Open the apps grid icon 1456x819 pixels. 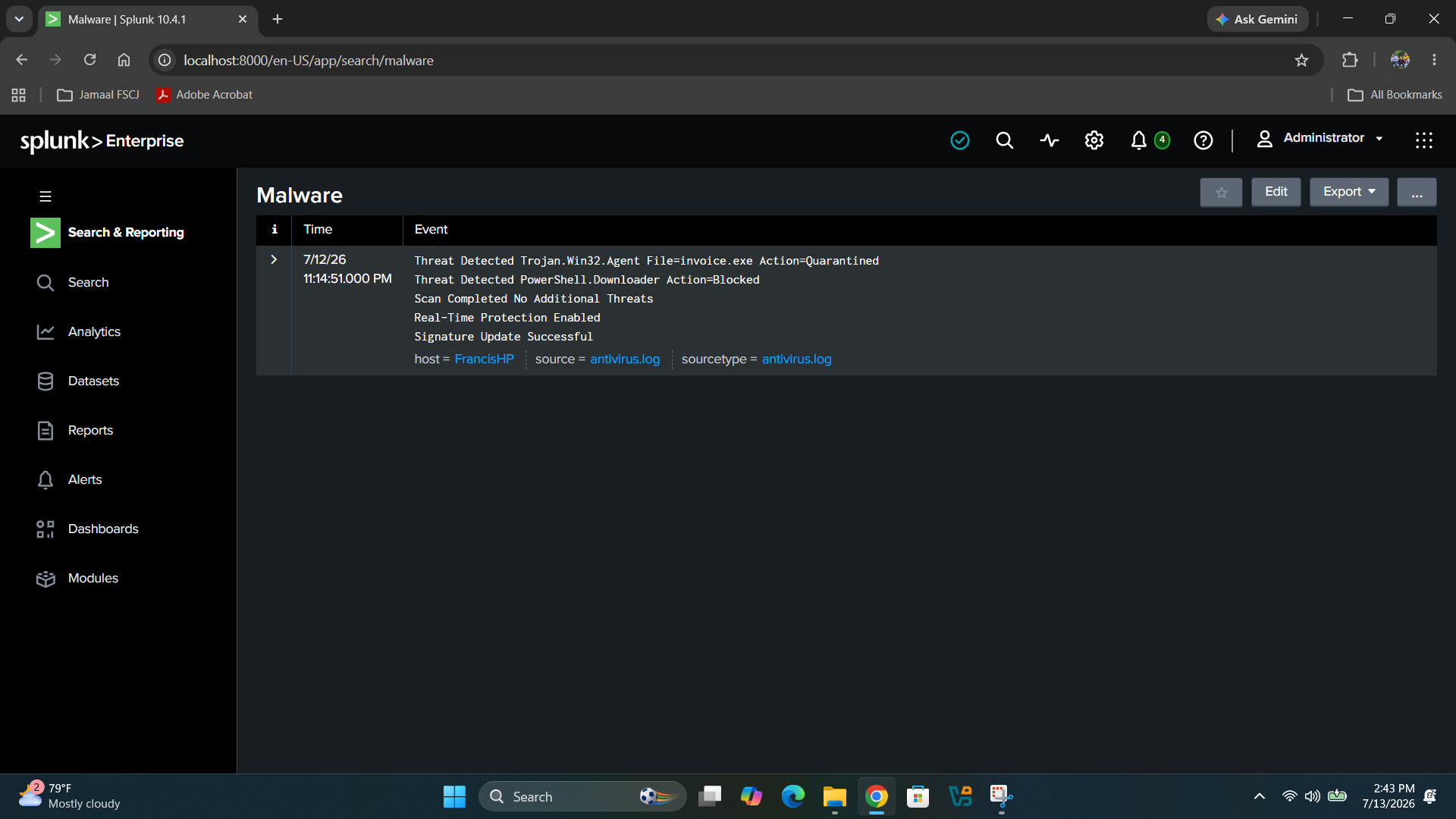(1423, 140)
